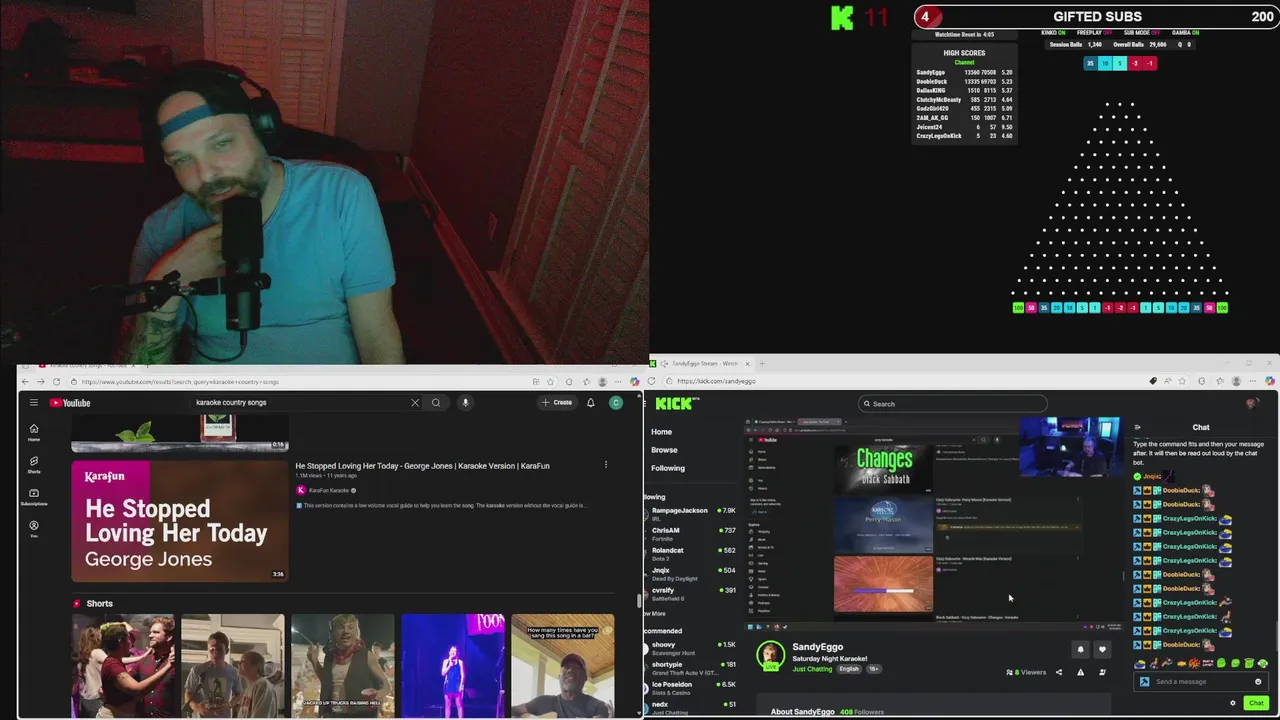
Task: Visit the KaraFun Karaoke channel link
Action: coord(328,491)
